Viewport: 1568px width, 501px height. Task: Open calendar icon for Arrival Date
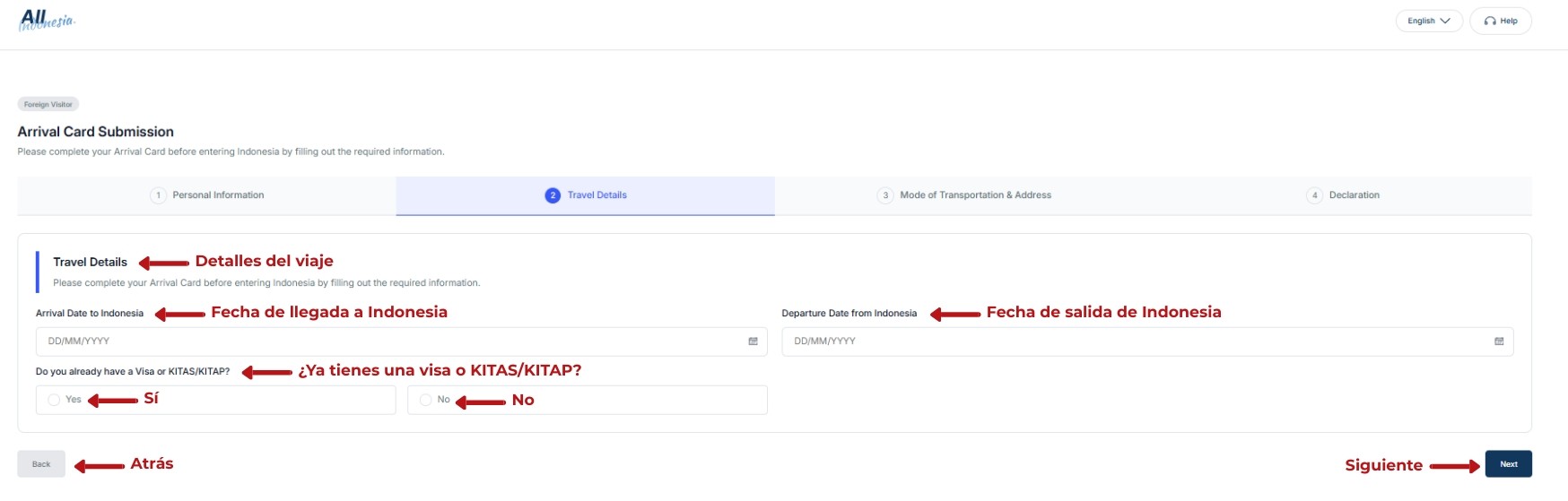pyautogui.click(x=753, y=341)
